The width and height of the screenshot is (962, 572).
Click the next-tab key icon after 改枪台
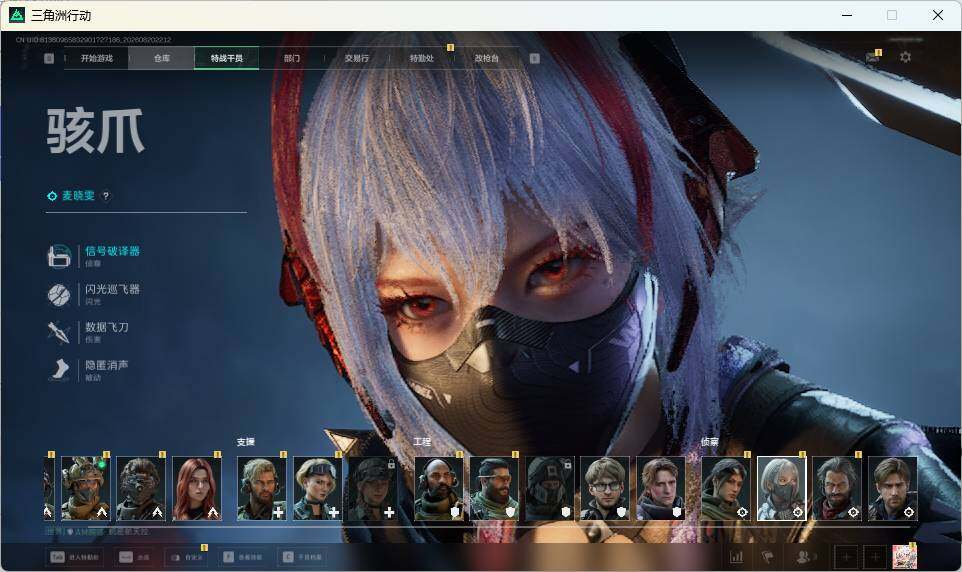tap(534, 58)
